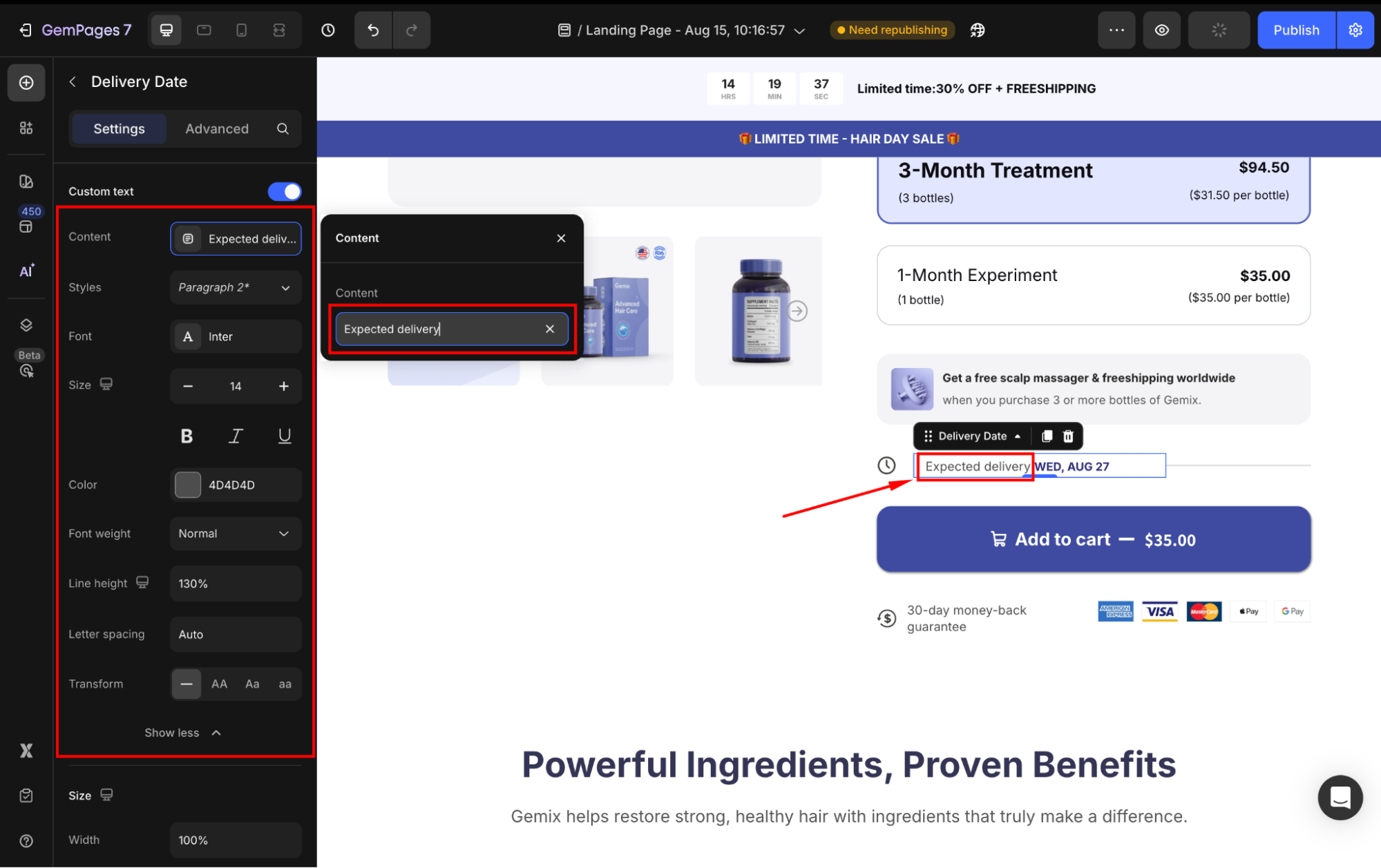1381x868 pixels.
Task: Click the undo arrow icon
Action: click(373, 30)
